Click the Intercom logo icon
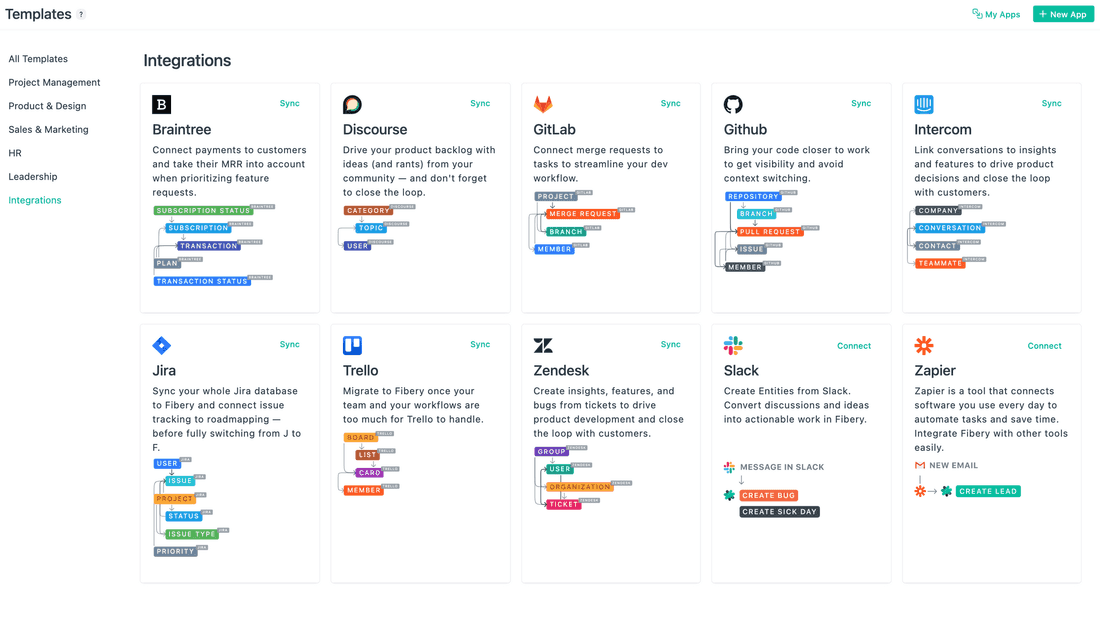 click(924, 104)
